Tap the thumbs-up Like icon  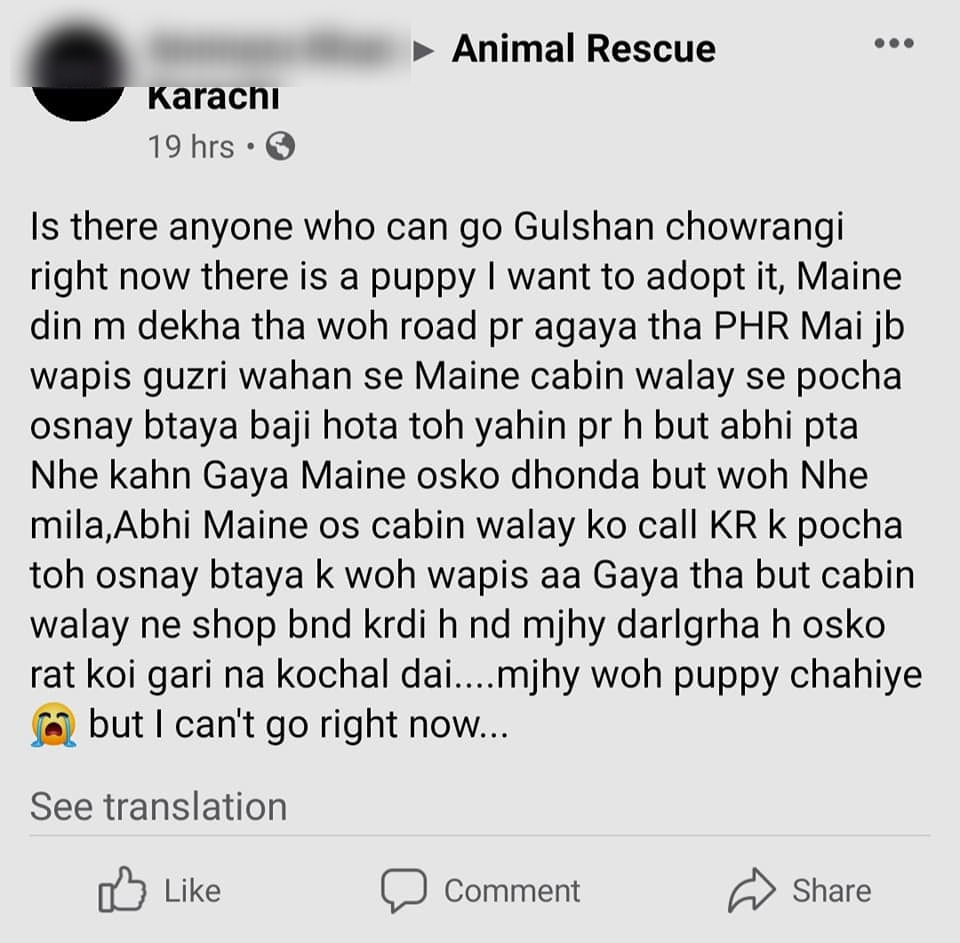click(122, 889)
